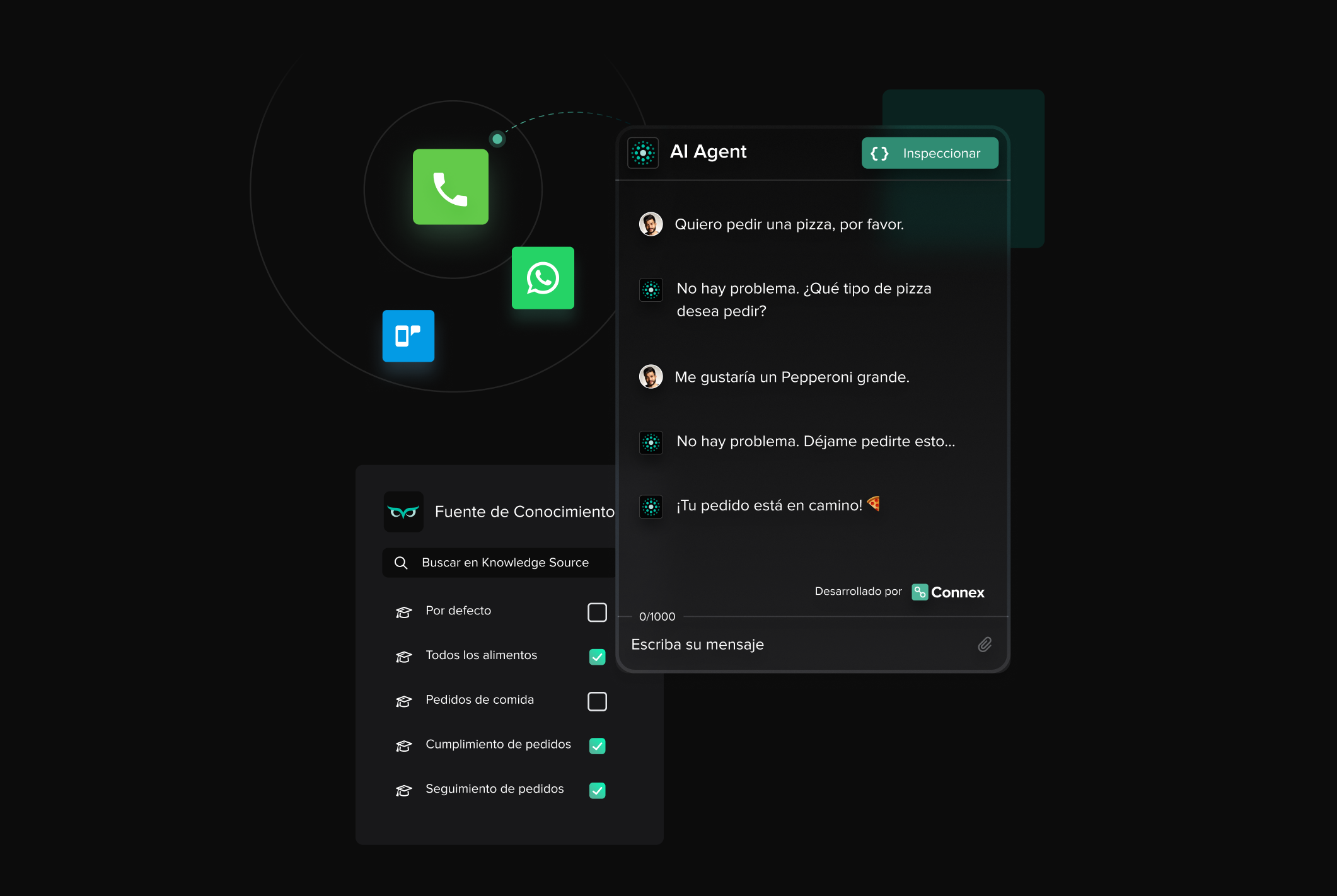The height and width of the screenshot is (896, 1337).
Task: Click the owl icon of Fuente de Conocimiento
Action: (x=403, y=512)
